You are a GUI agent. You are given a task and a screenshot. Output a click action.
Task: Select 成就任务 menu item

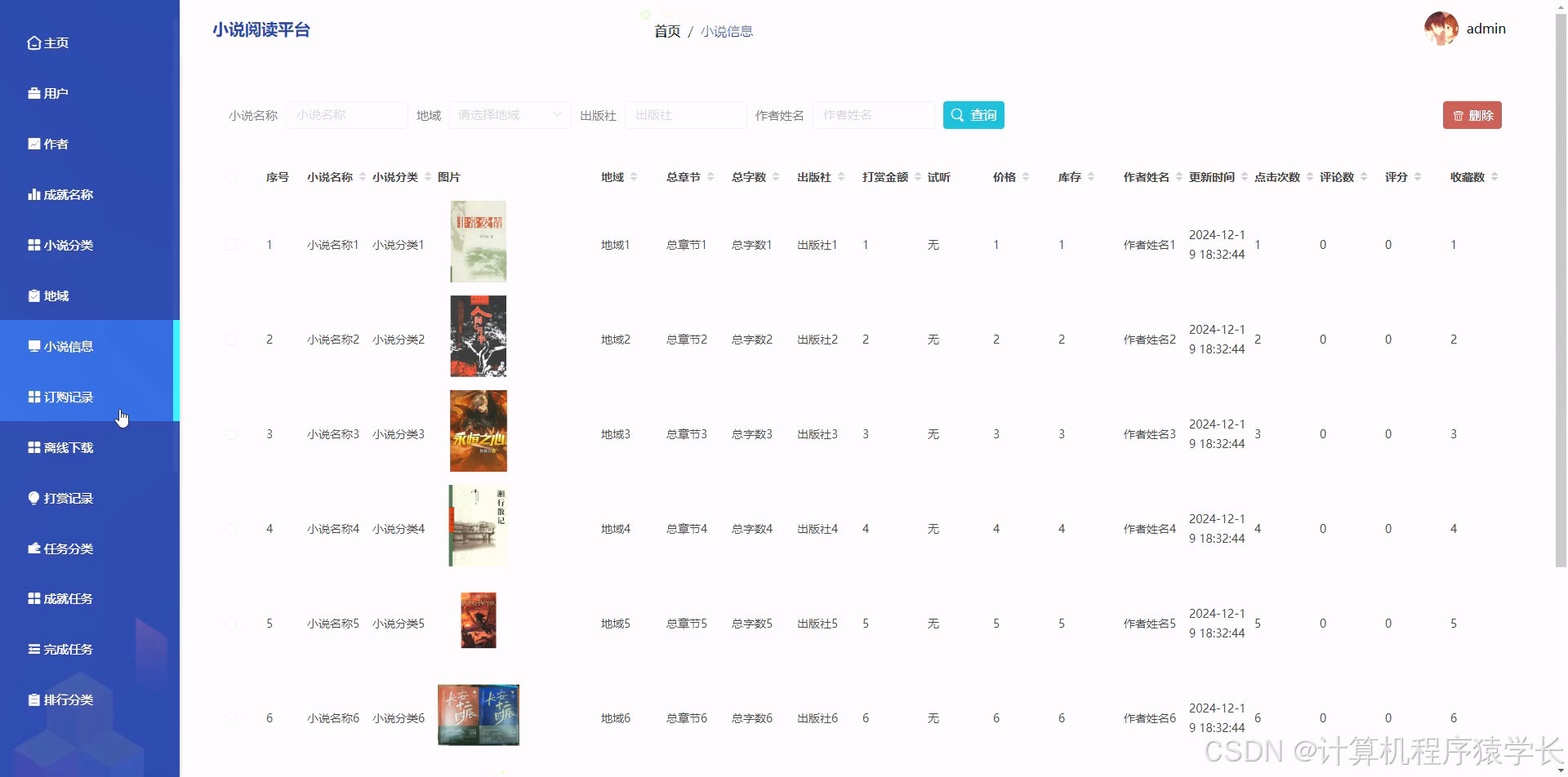pyautogui.click(x=90, y=599)
